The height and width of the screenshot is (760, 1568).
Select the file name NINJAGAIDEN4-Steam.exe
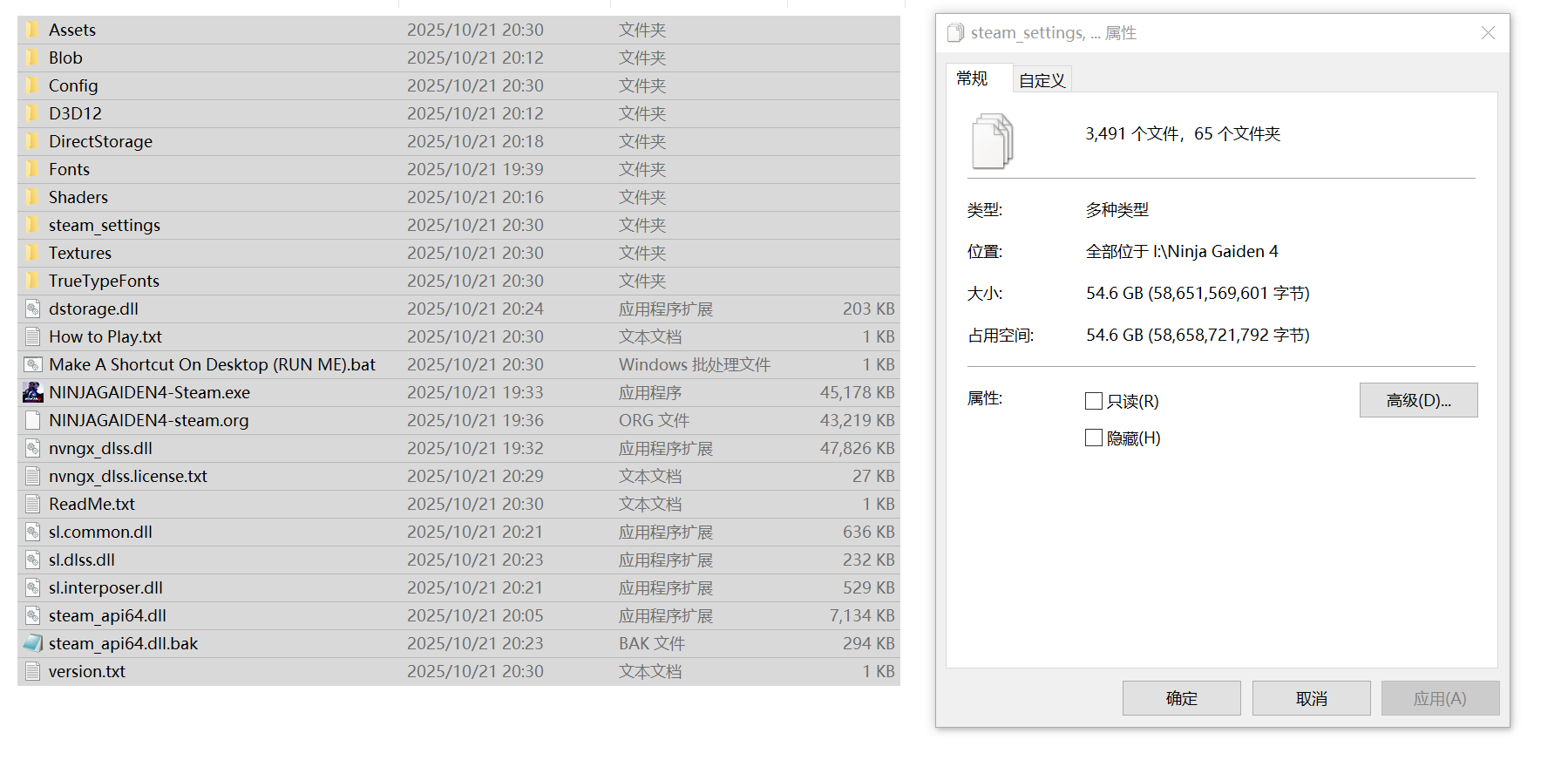[x=149, y=392]
